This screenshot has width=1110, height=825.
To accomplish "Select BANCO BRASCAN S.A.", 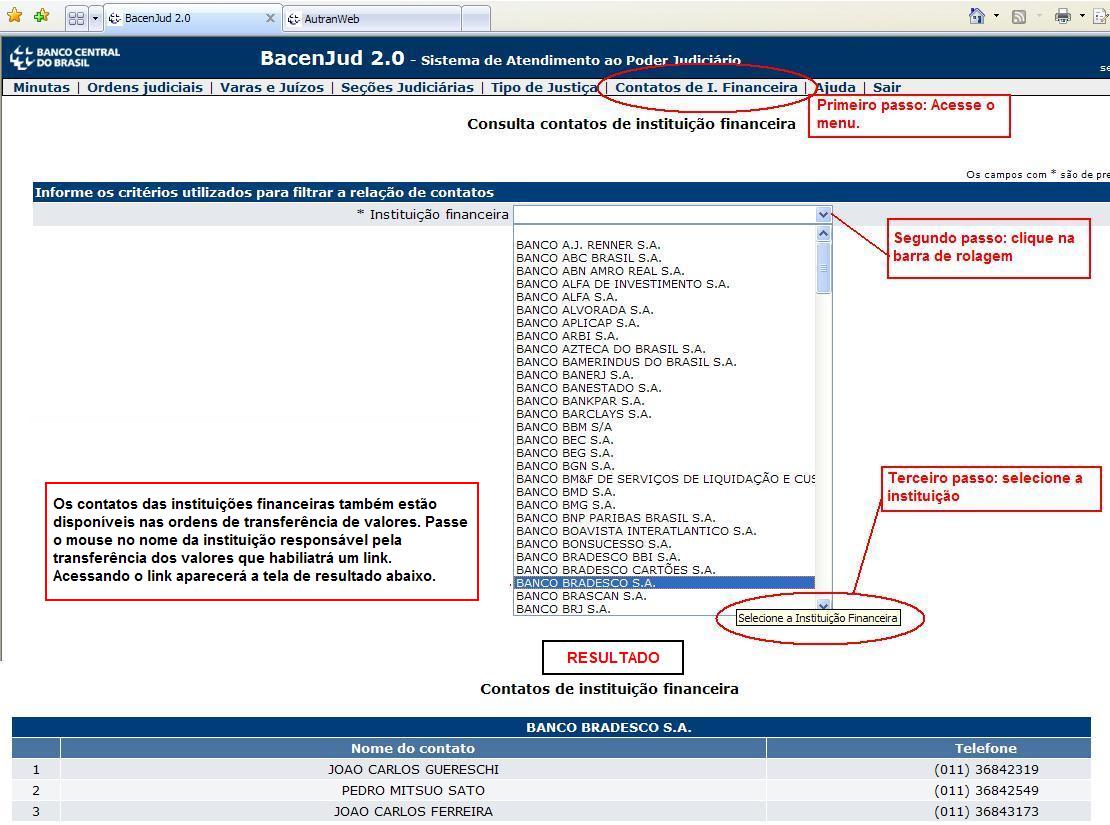I will click(x=665, y=596).
